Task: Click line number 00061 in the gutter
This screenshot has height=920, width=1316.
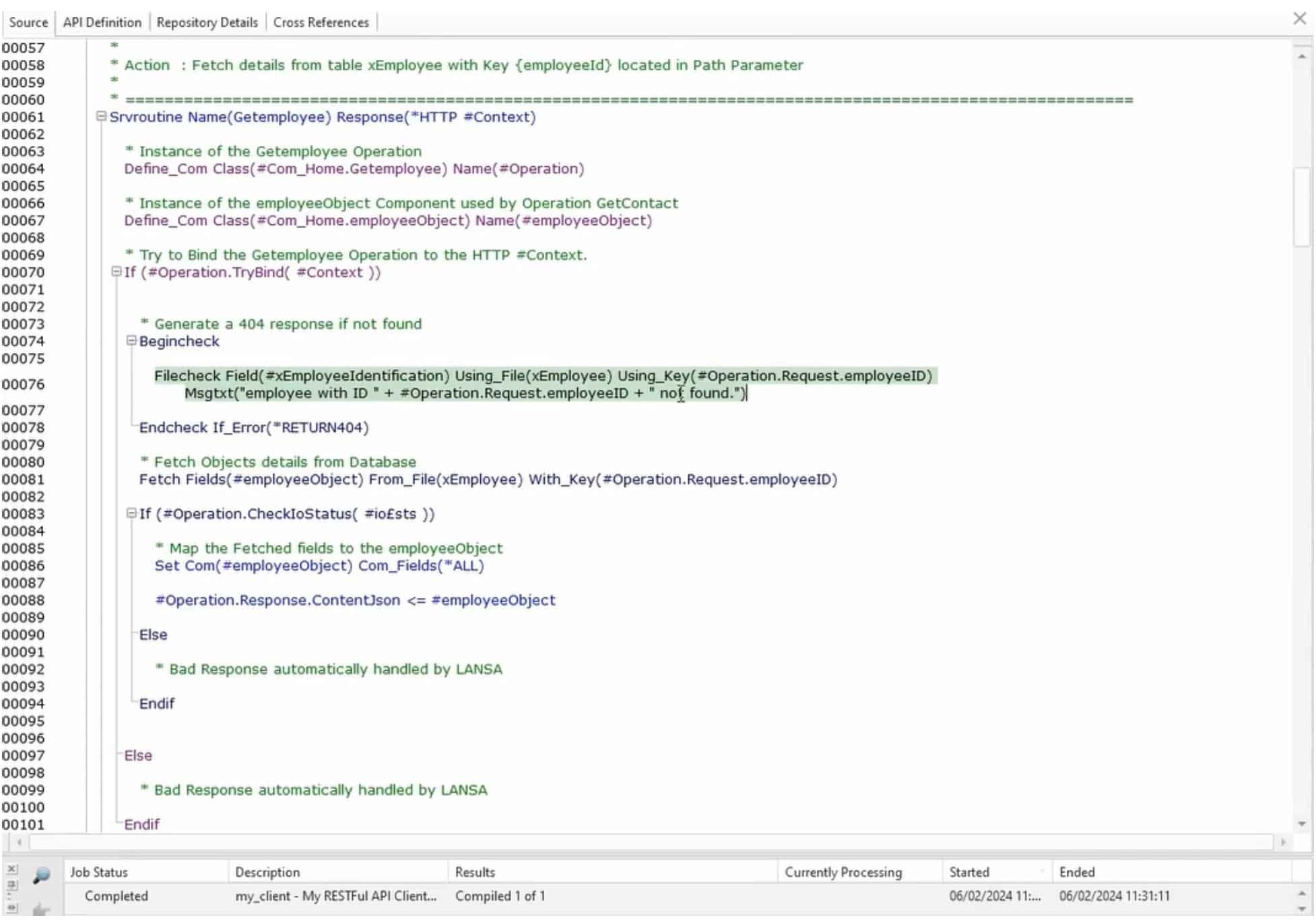Action: (23, 117)
